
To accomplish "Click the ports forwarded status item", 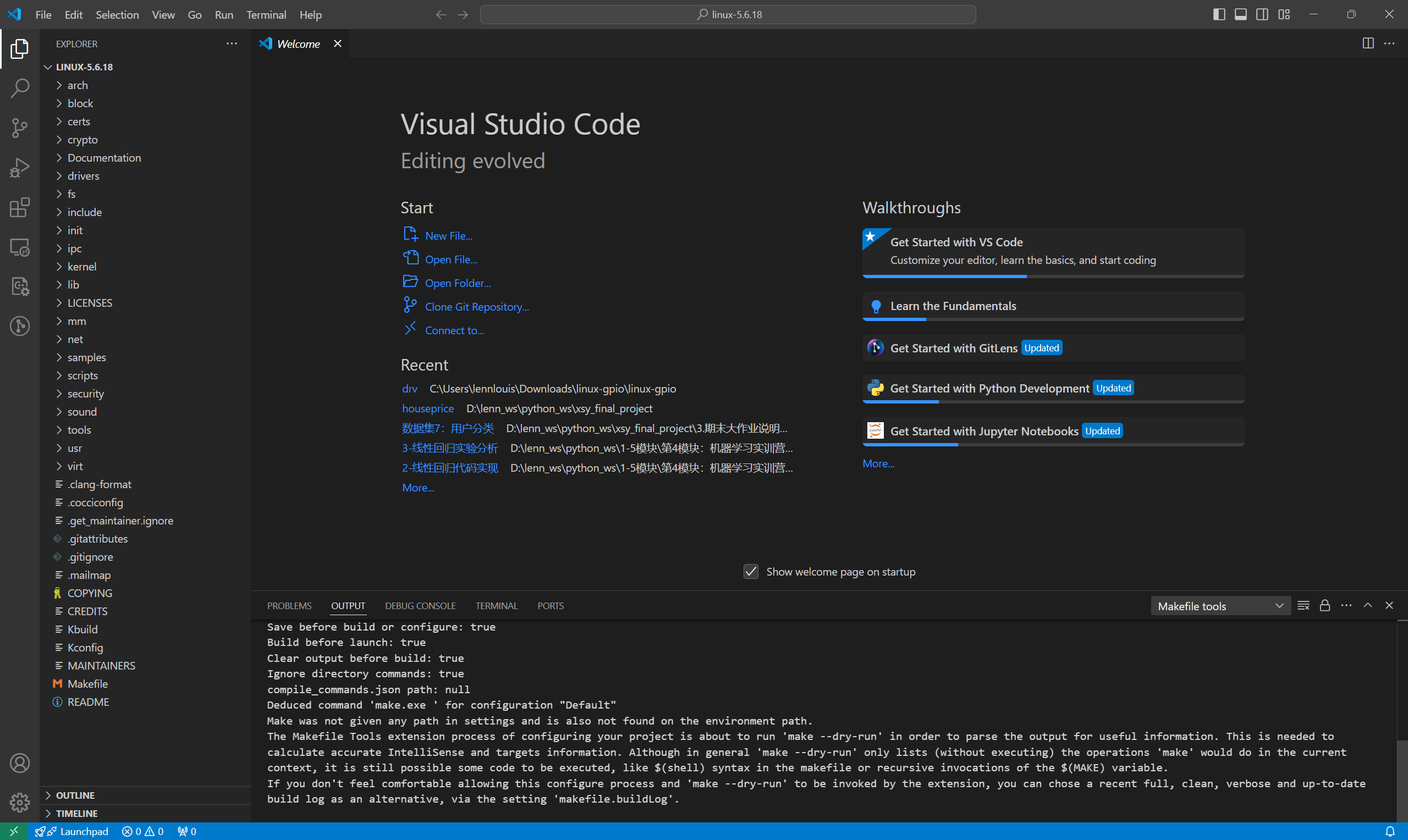I will tap(187, 831).
